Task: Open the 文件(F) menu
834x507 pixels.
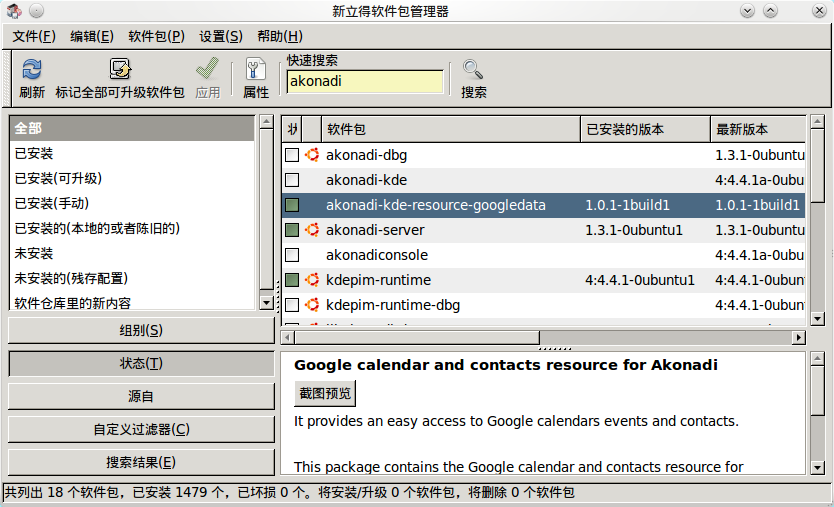Action: pos(34,36)
